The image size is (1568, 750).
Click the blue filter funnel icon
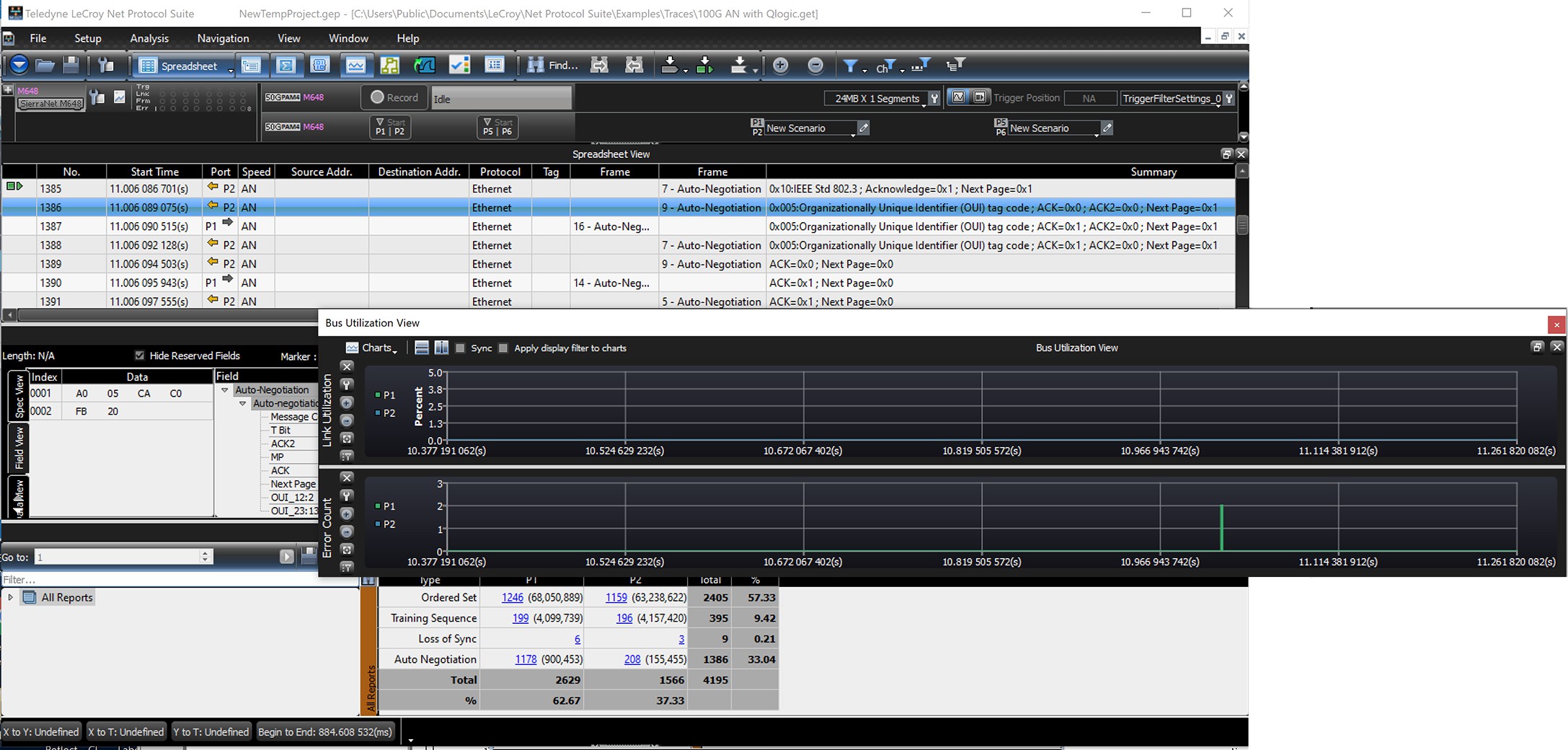(x=851, y=66)
